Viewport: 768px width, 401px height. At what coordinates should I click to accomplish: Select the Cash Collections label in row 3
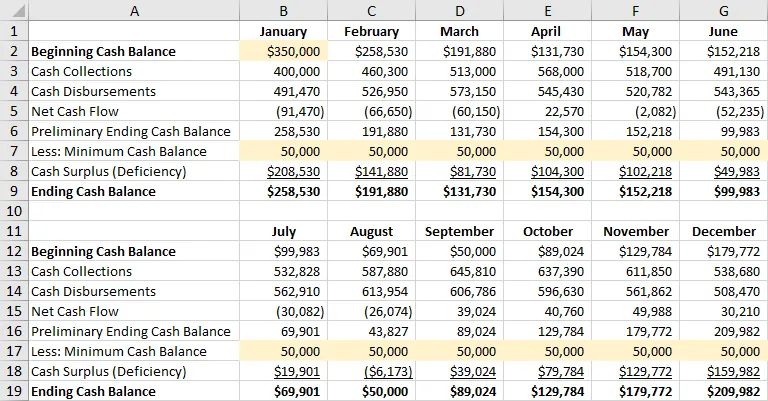tap(82, 71)
